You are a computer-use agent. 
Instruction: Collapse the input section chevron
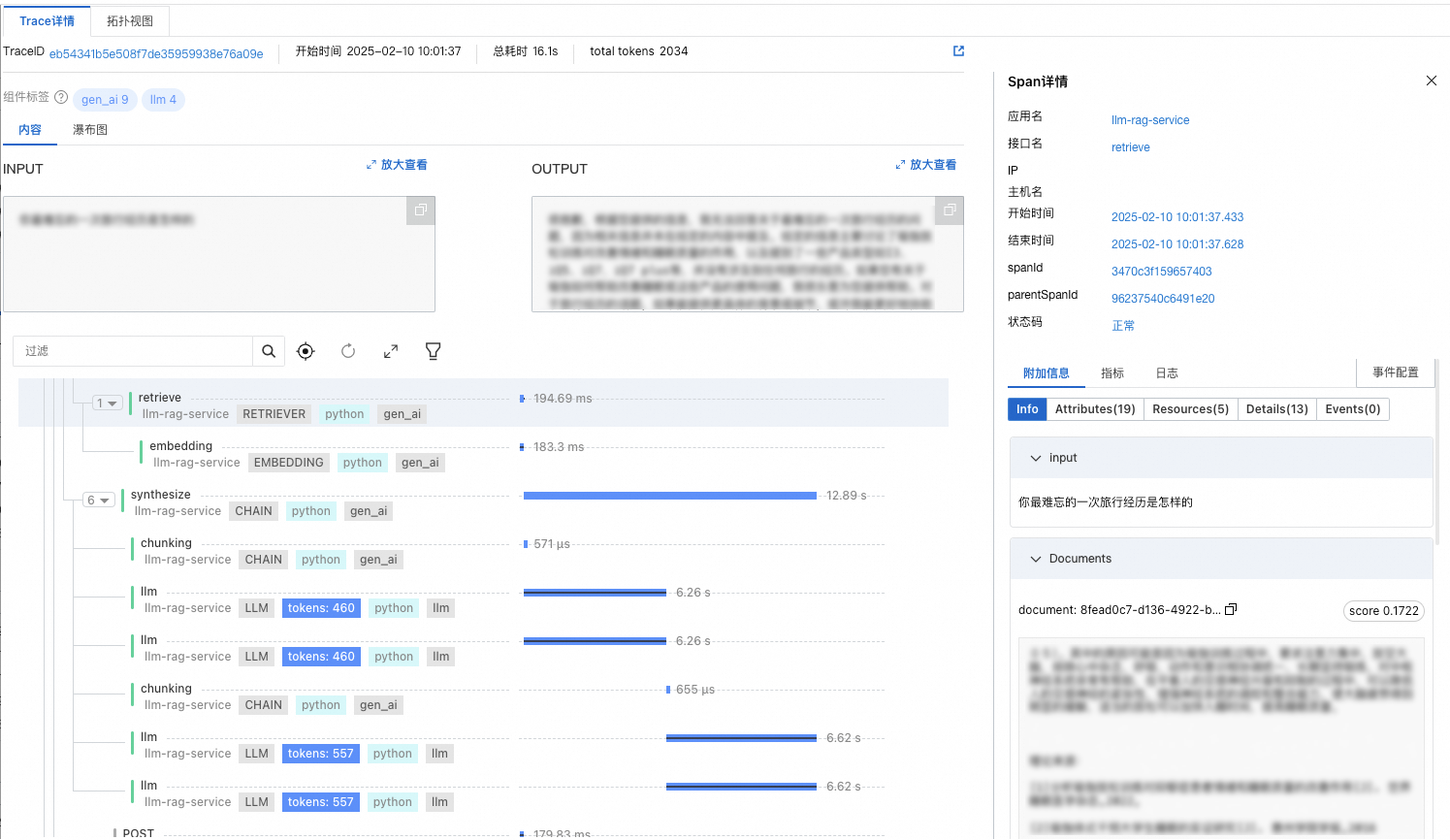(x=1036, y=458)
